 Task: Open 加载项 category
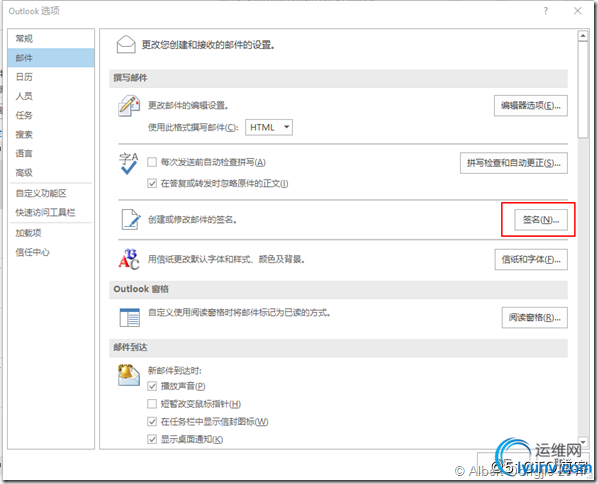[51, 233]
